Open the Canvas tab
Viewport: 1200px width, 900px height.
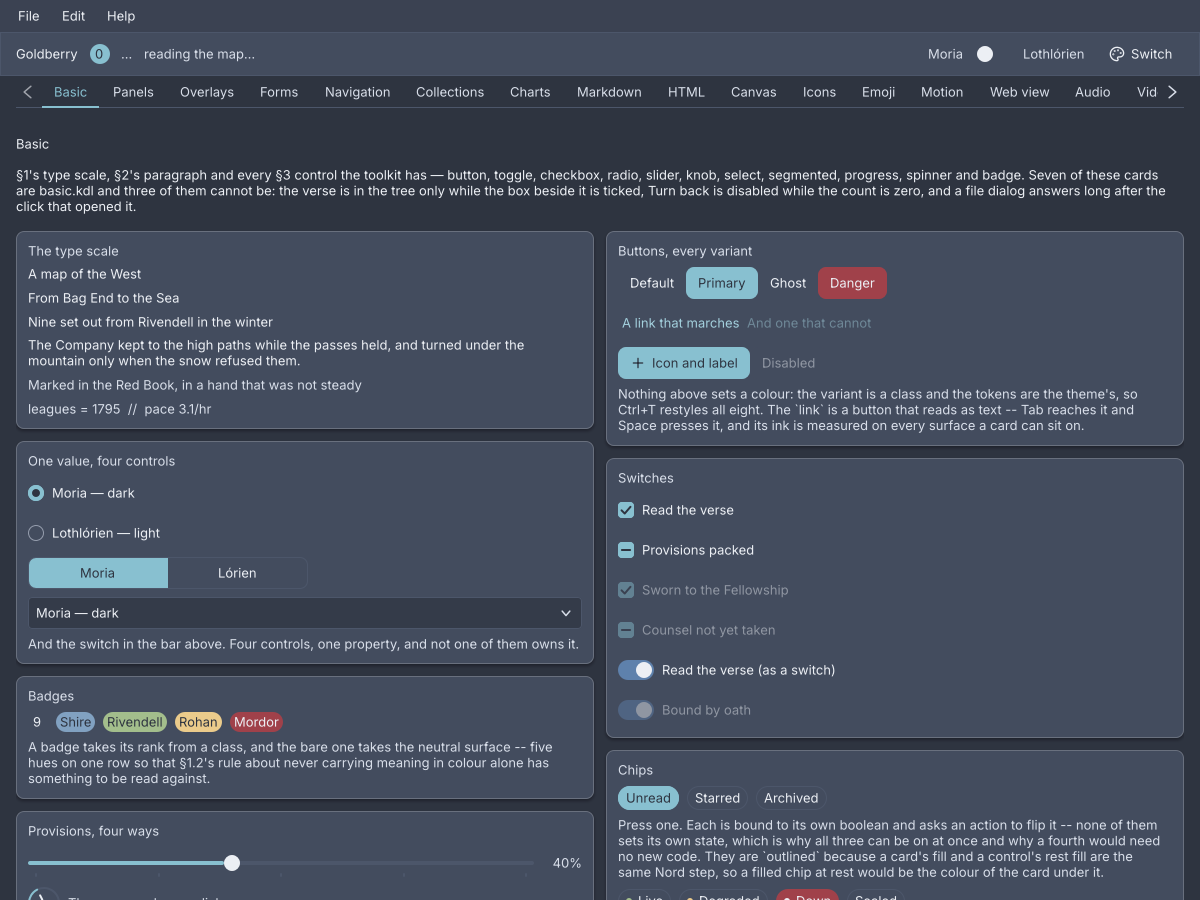click(754, 92)
